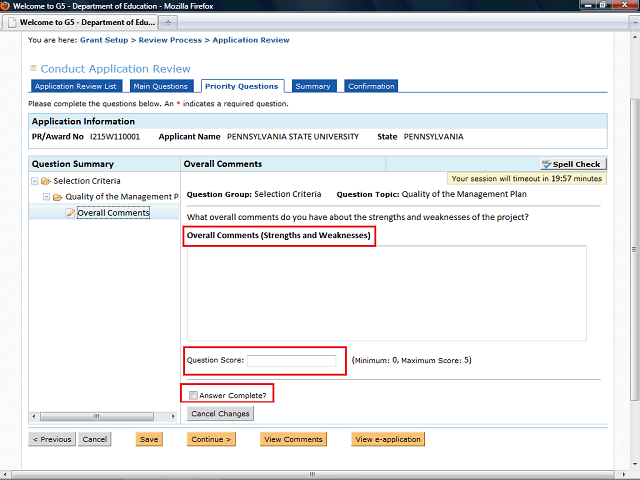
Task: Click the Spell Check ABC icon
Action: pos(546,164)
